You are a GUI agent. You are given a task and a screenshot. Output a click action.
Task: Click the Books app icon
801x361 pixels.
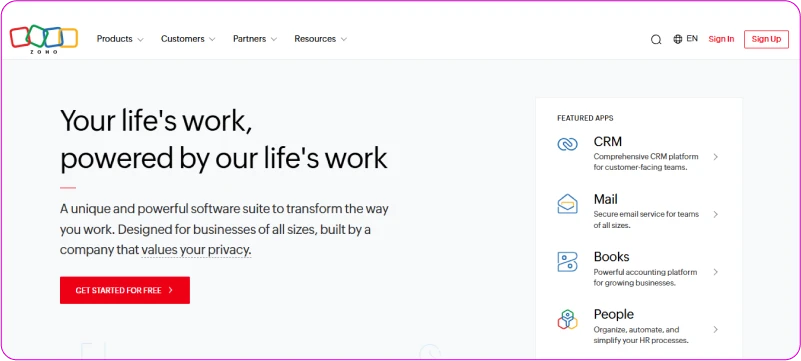click(567, 262)
